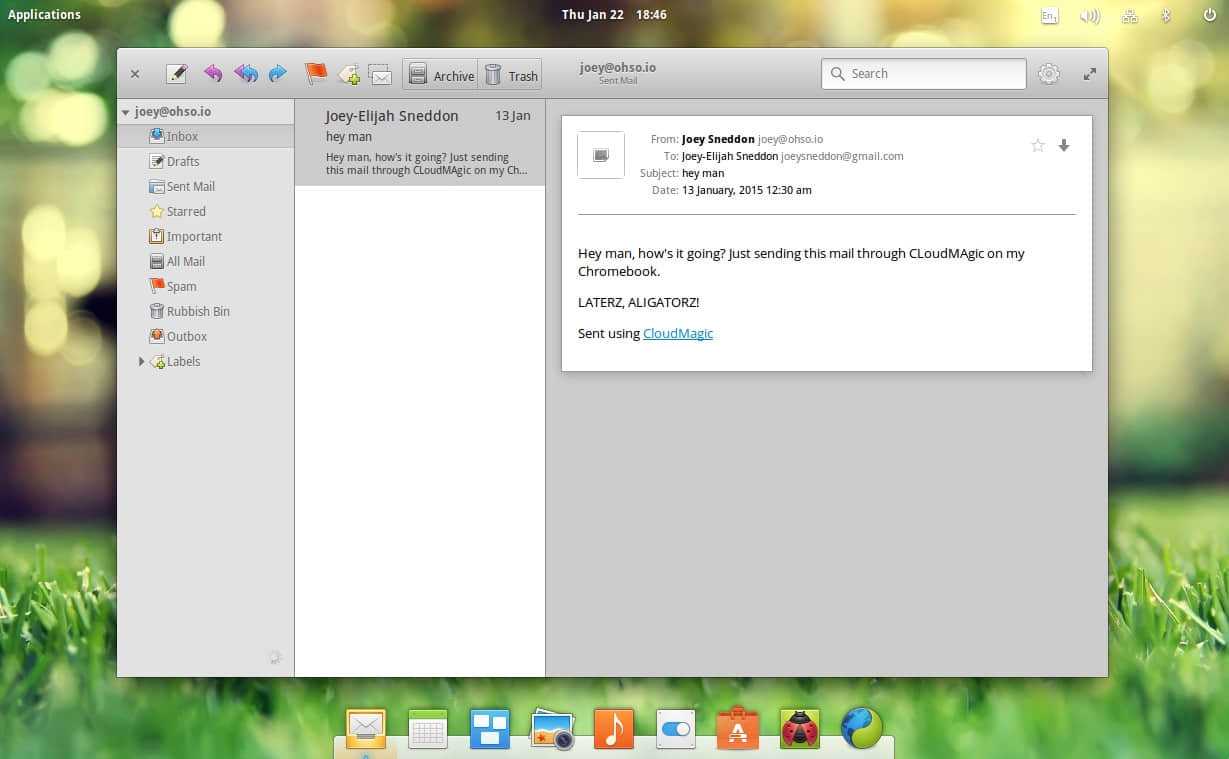Click the CloudMagic link in the email

tap(678, 333)
